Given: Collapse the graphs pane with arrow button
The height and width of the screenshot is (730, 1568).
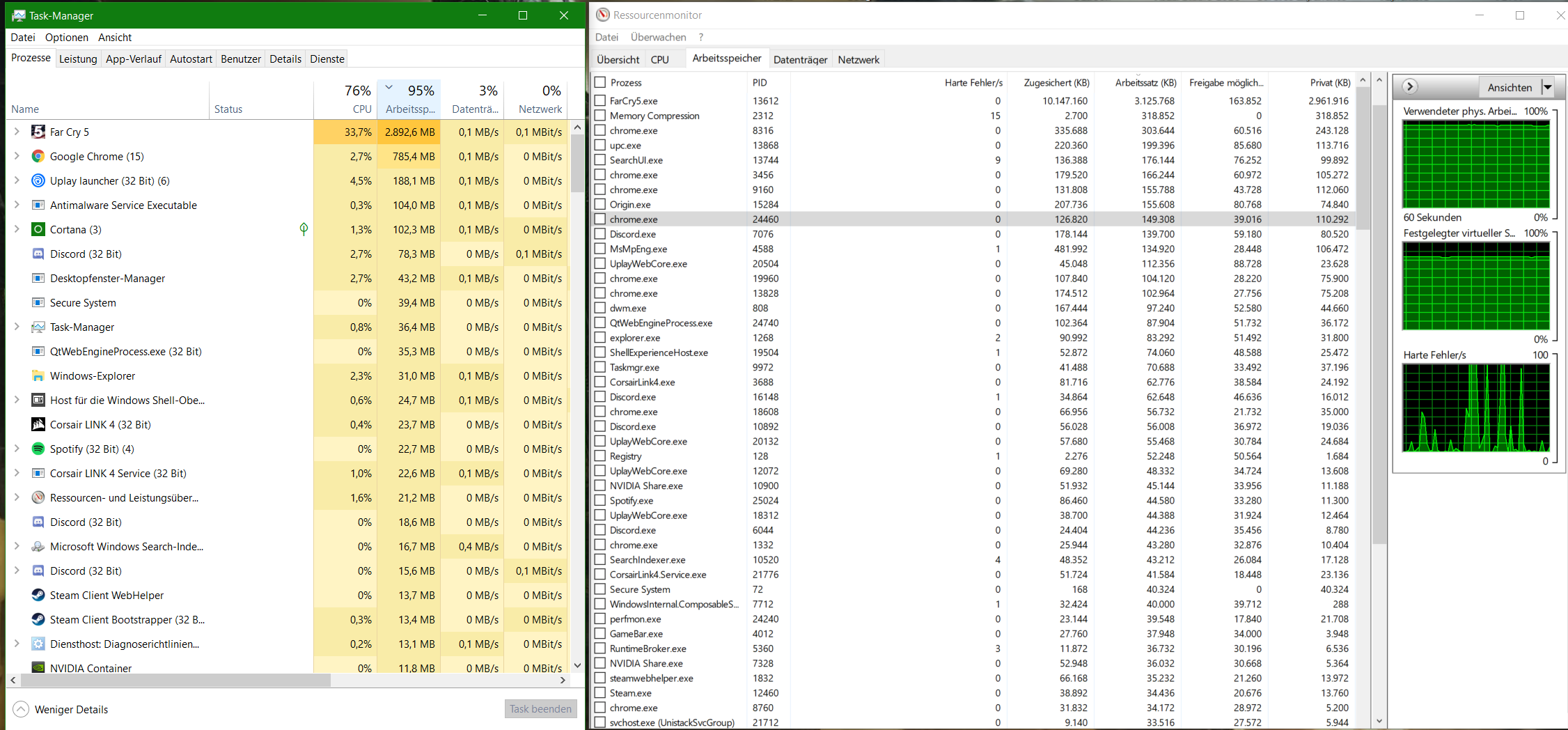Looking at the screenshot, I should coord(1410,86).
